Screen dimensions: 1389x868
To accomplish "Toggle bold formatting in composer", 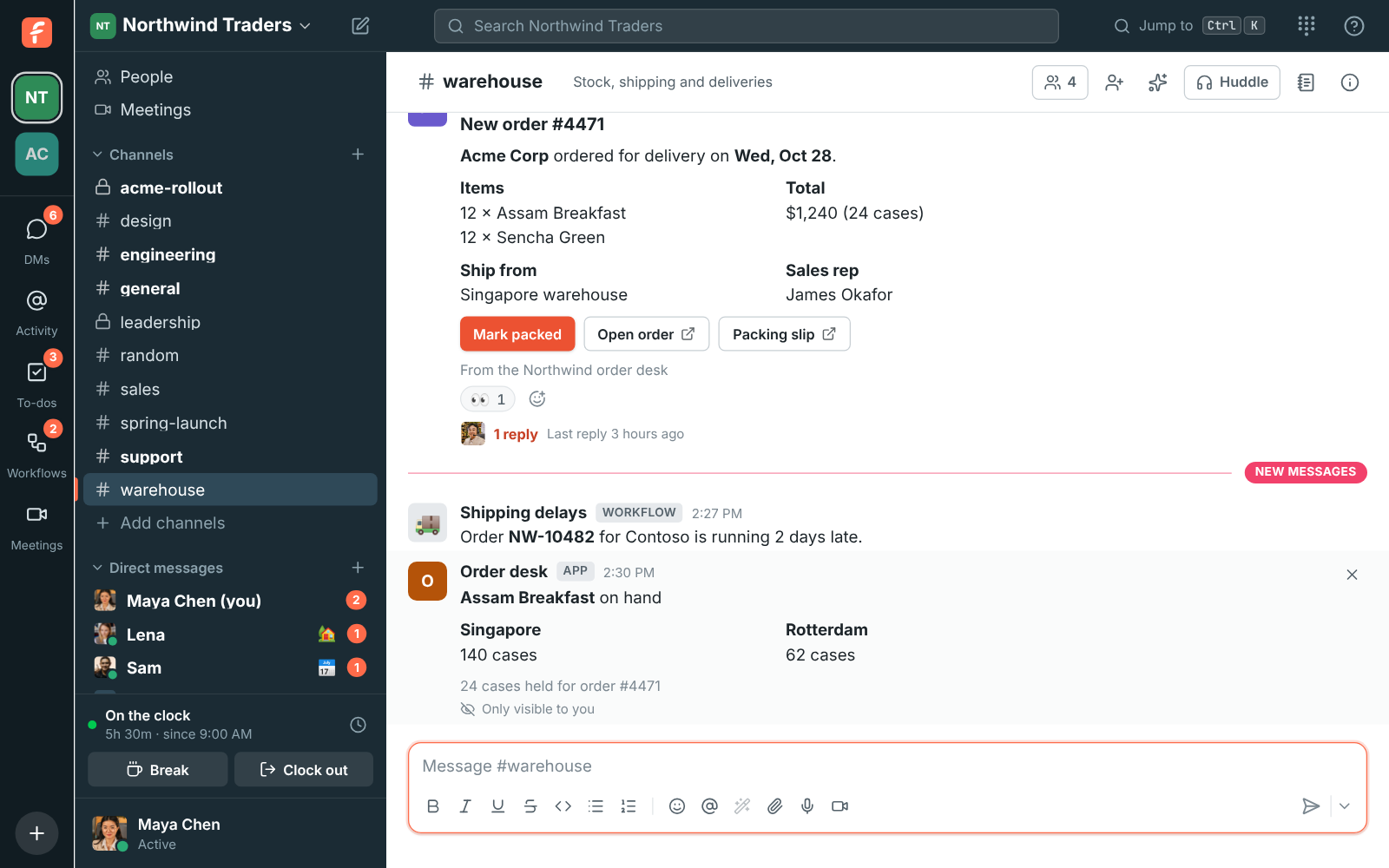I will click(x=432, y=806).
